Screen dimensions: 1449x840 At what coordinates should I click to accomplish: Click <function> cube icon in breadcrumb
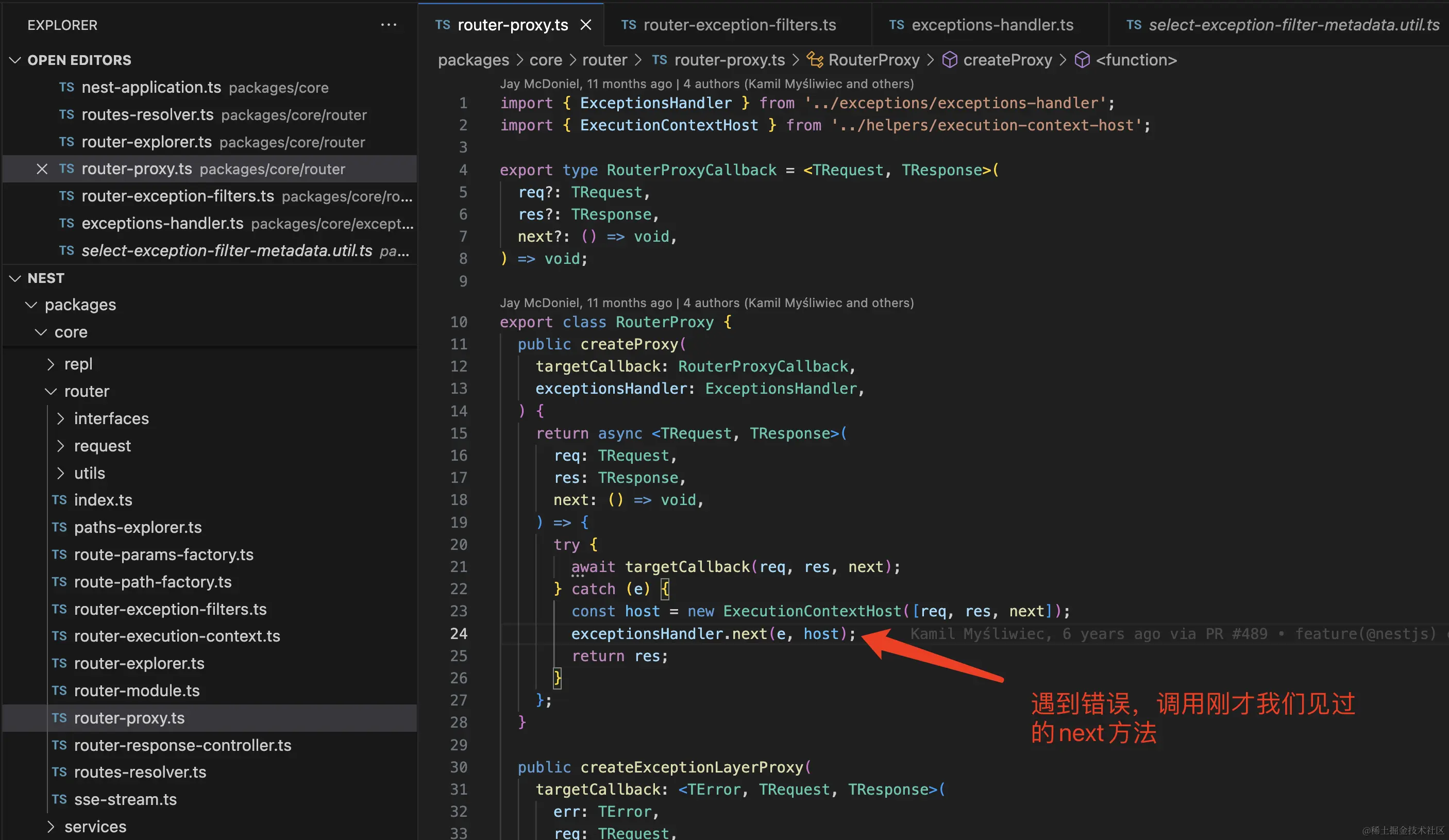pos(1082,60)
